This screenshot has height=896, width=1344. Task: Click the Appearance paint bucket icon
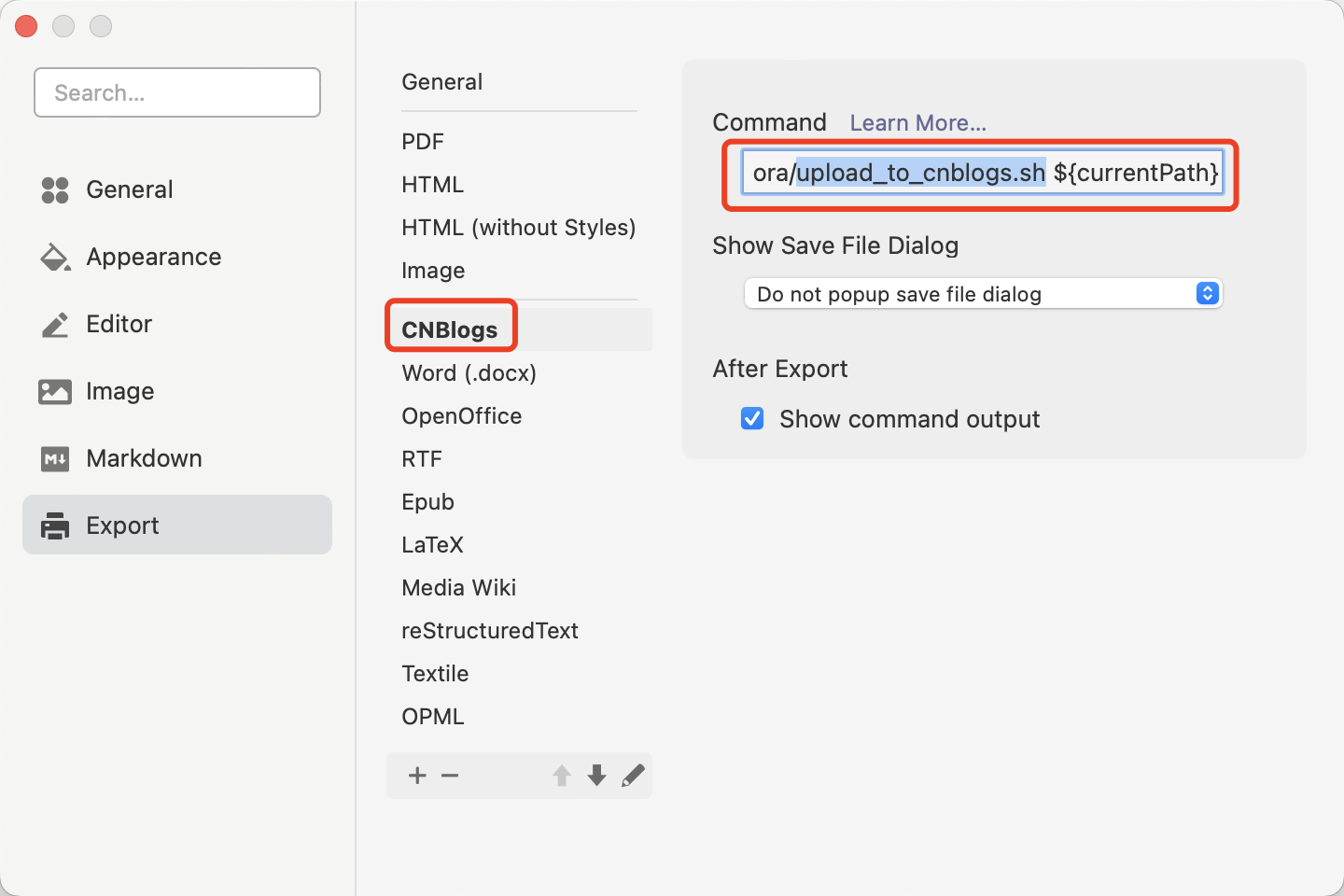pyautogui.click(x=55, y=258)
